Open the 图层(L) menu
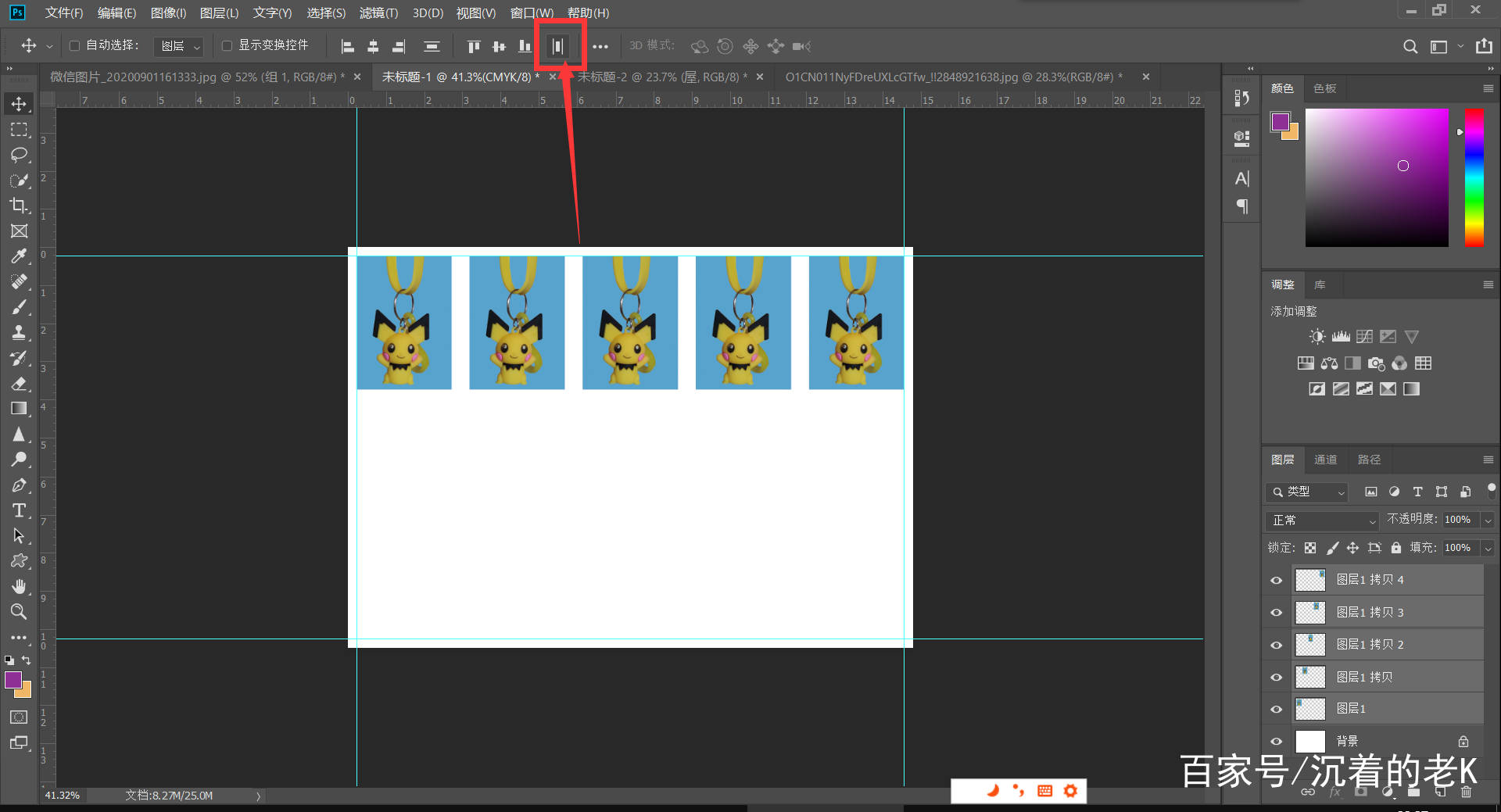The height and width of the screenshot is (812, 1501). point(219,13)
